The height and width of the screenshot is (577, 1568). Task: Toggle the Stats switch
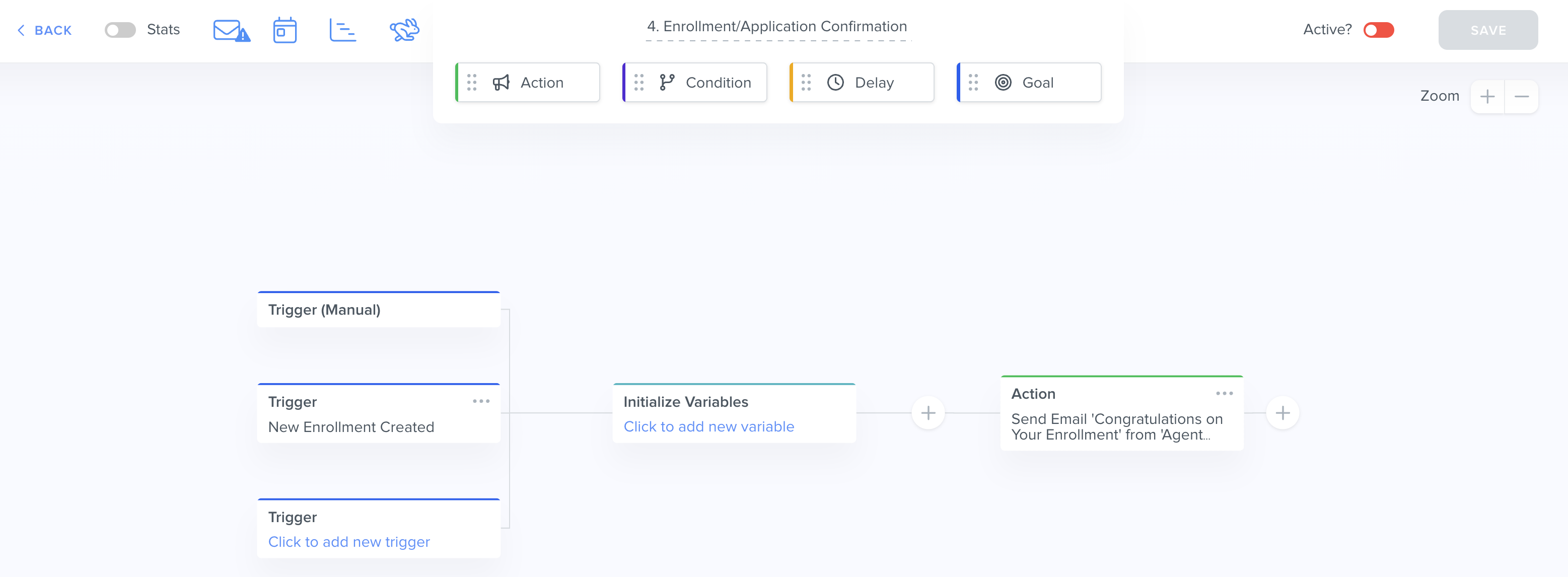coord(120,30)
